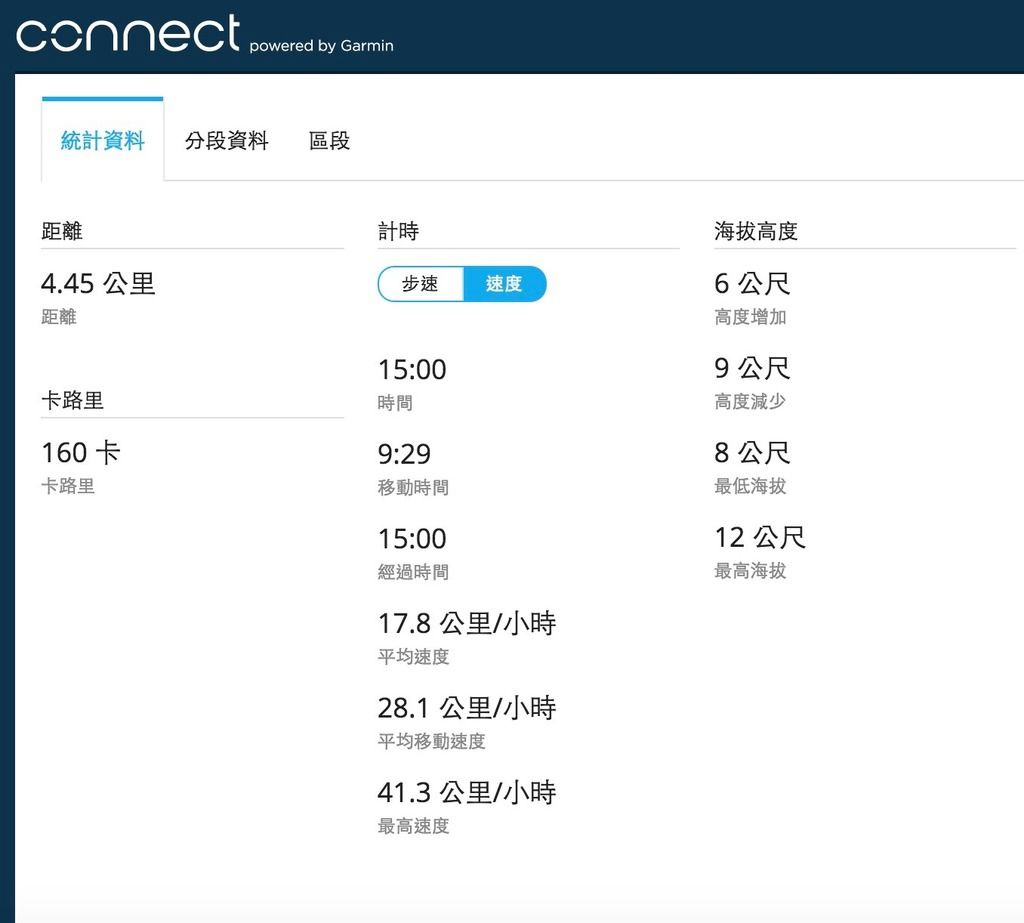
Task: Click the 41.3 公里/小時 max speed
Action: (x=467, y=792)
